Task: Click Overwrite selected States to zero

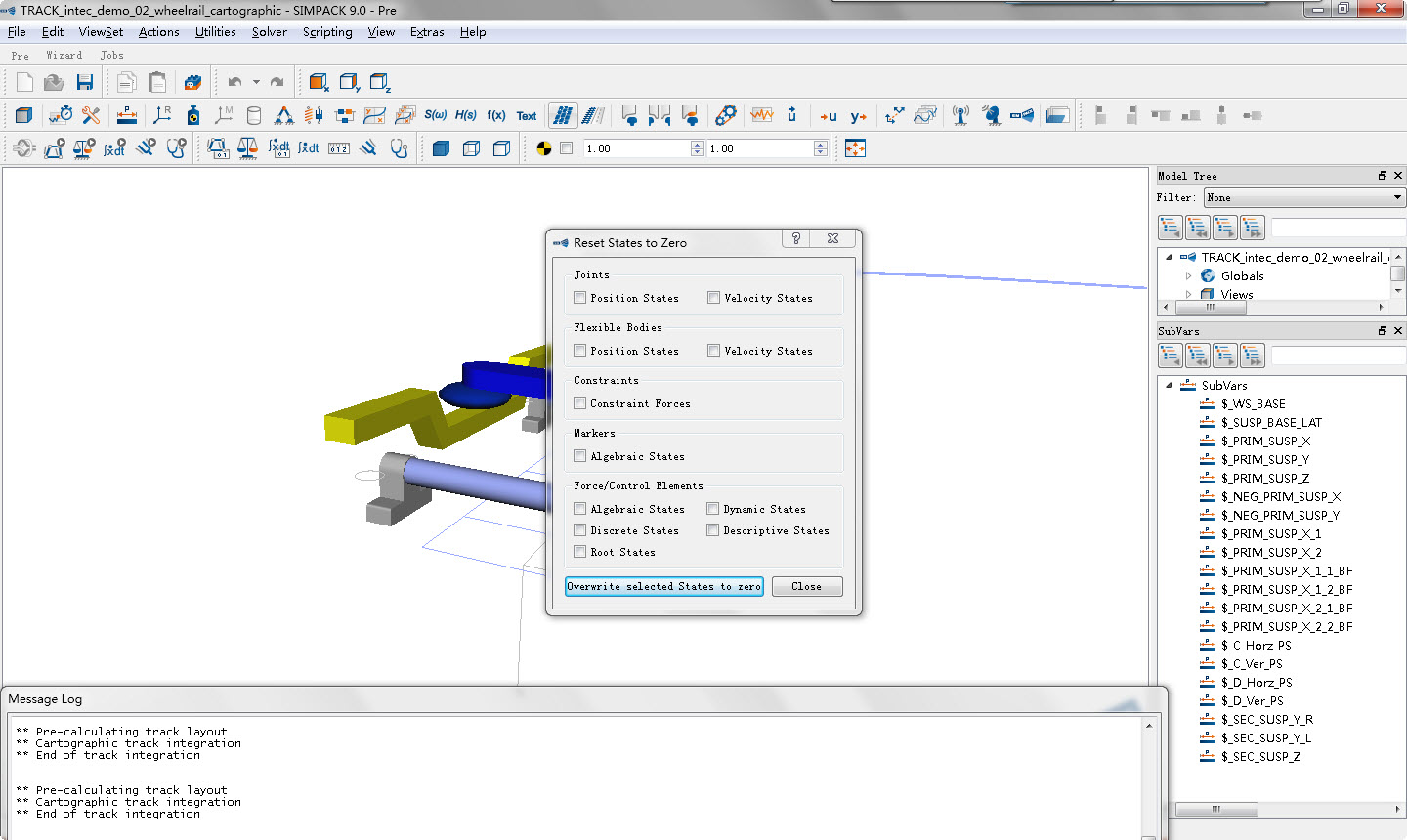Action: (x=664, y=586)
